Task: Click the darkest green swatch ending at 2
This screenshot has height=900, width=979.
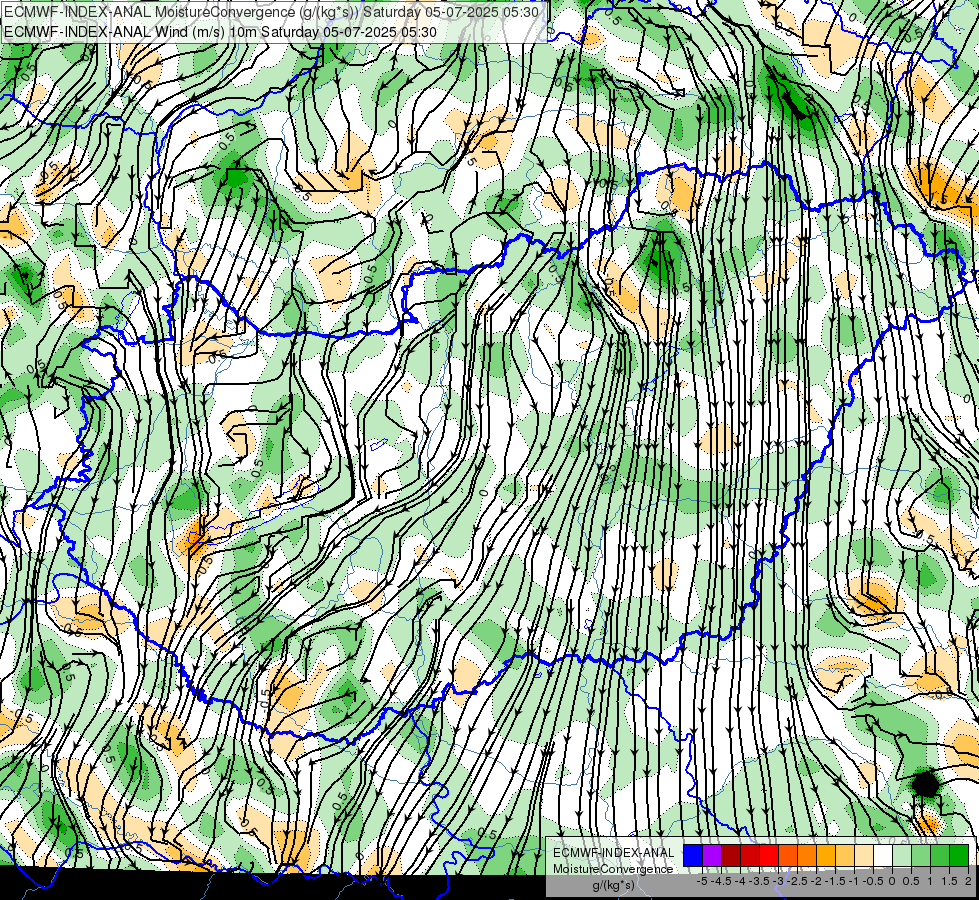Action: (959, 855)
